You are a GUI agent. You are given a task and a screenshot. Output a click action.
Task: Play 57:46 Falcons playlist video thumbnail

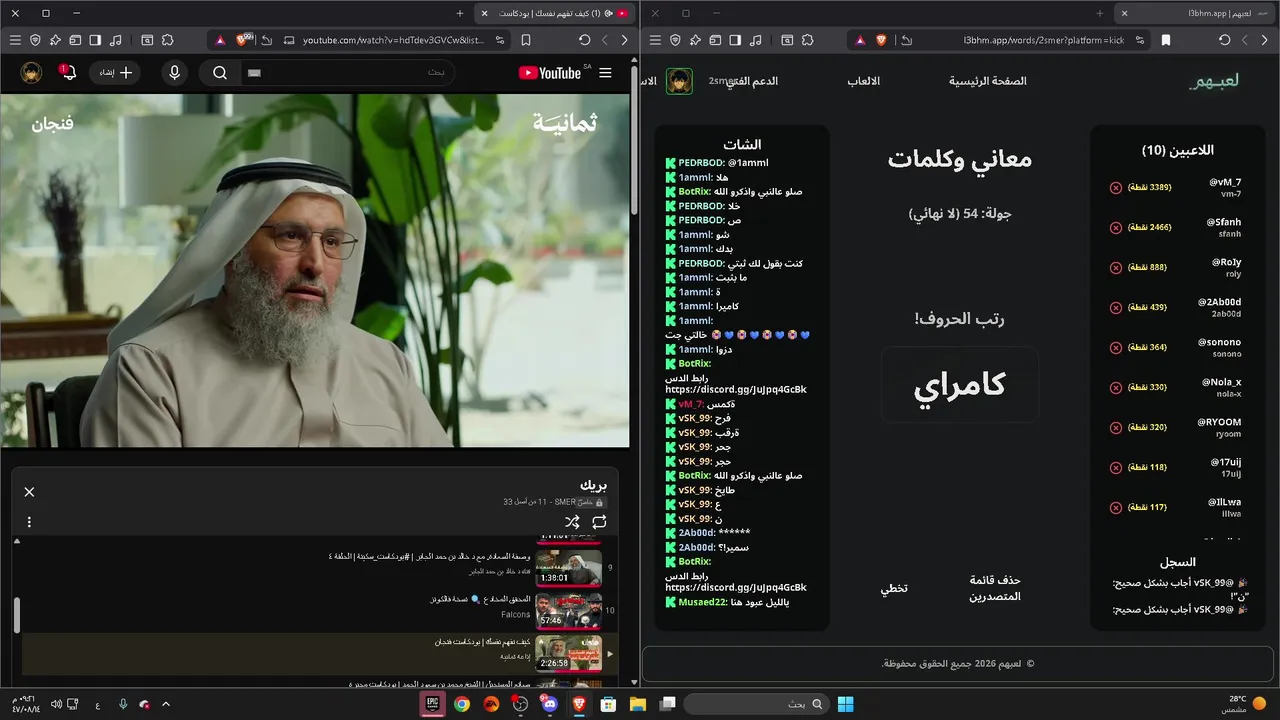[569, 609]
